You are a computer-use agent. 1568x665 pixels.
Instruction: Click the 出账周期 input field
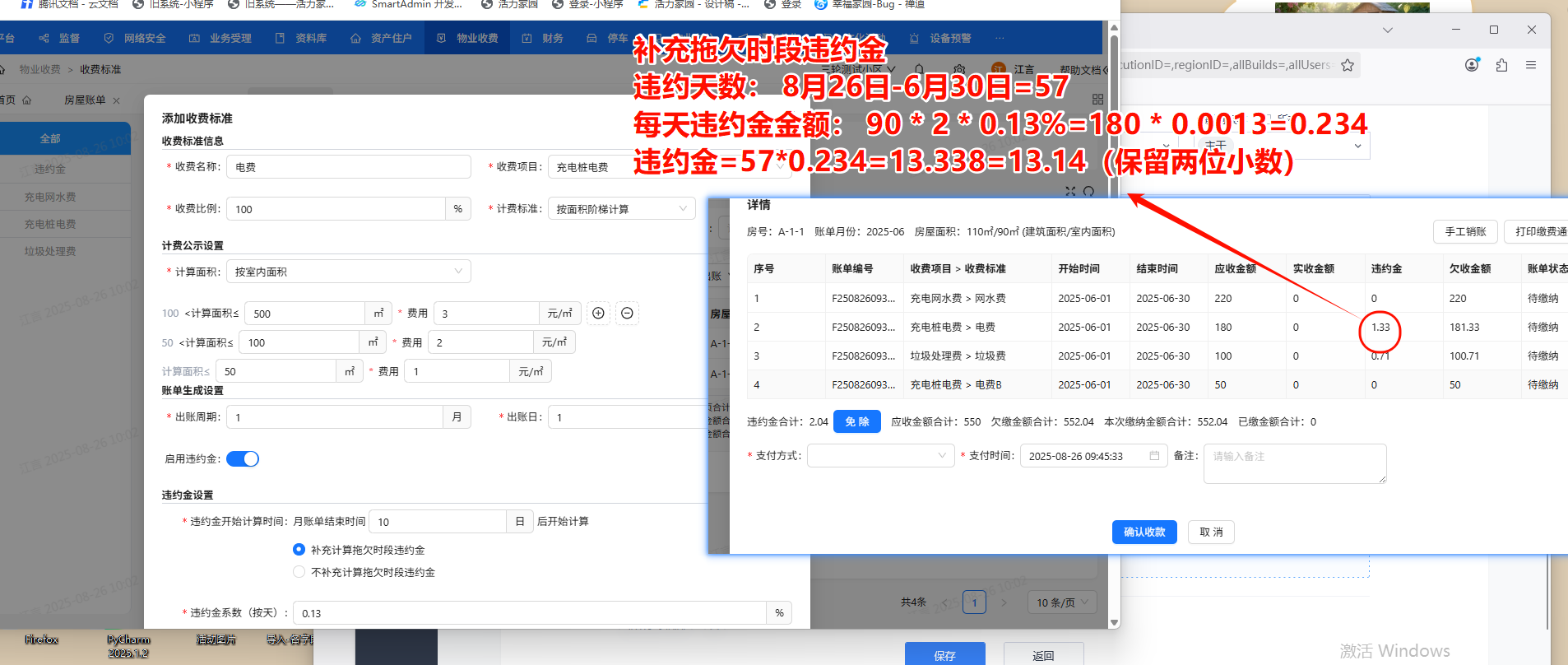point(334,416)
